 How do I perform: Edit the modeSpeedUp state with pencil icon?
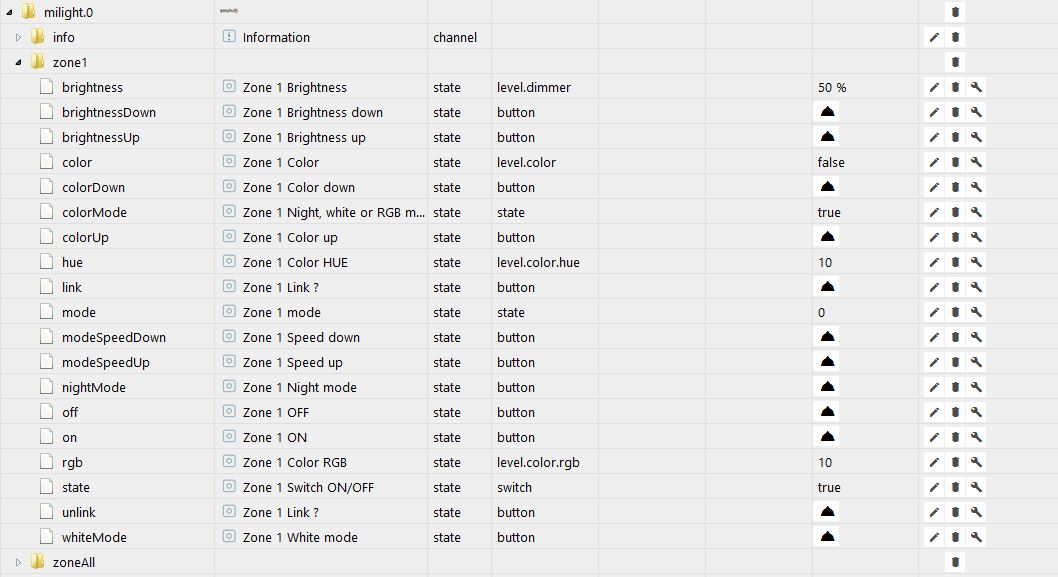coord(934,362)
